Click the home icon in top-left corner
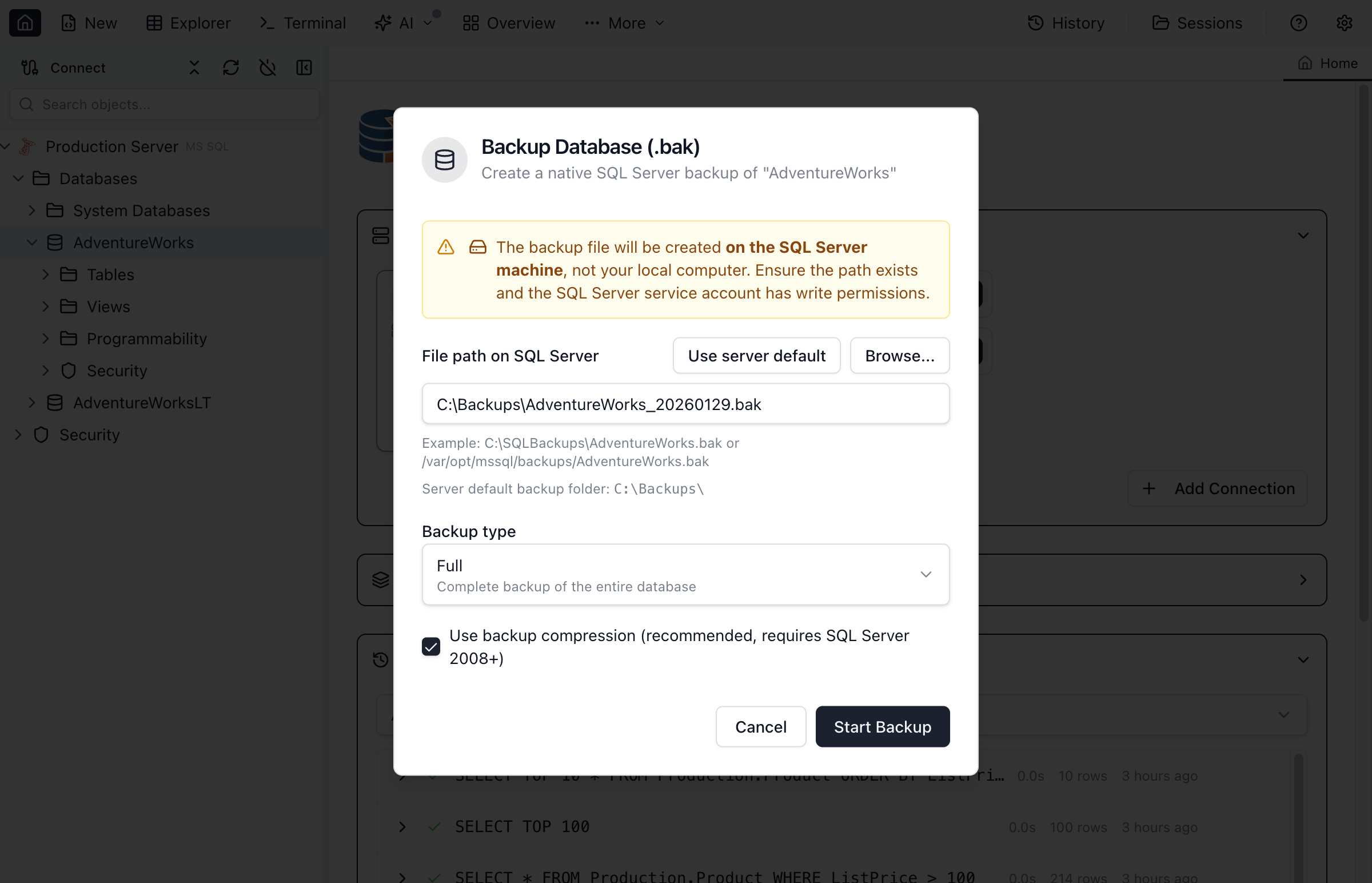The image size is (1372, 883). pyautogui.click(x=25, y=23)
